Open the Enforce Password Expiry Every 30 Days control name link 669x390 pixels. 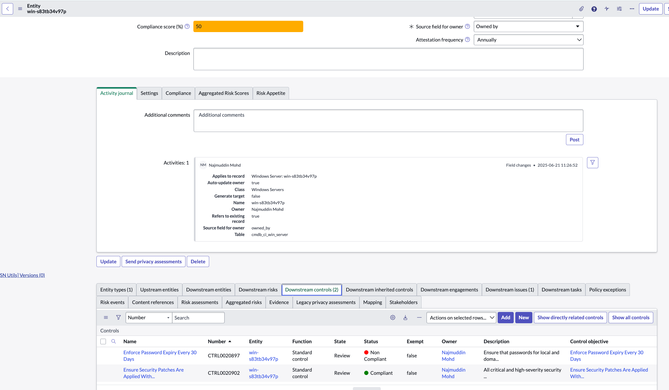point(160,355)
